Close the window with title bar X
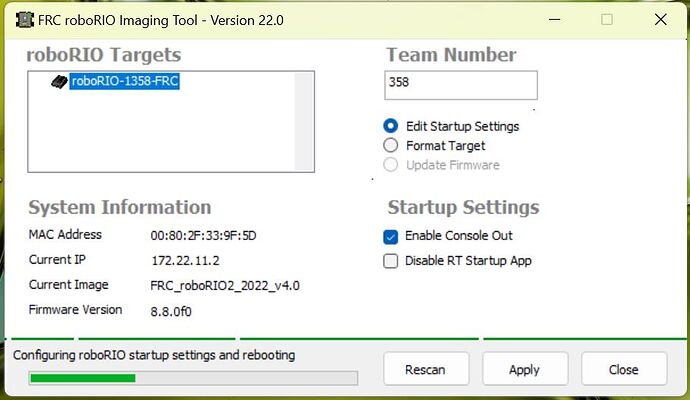690x400 pixels. [661, 19]
